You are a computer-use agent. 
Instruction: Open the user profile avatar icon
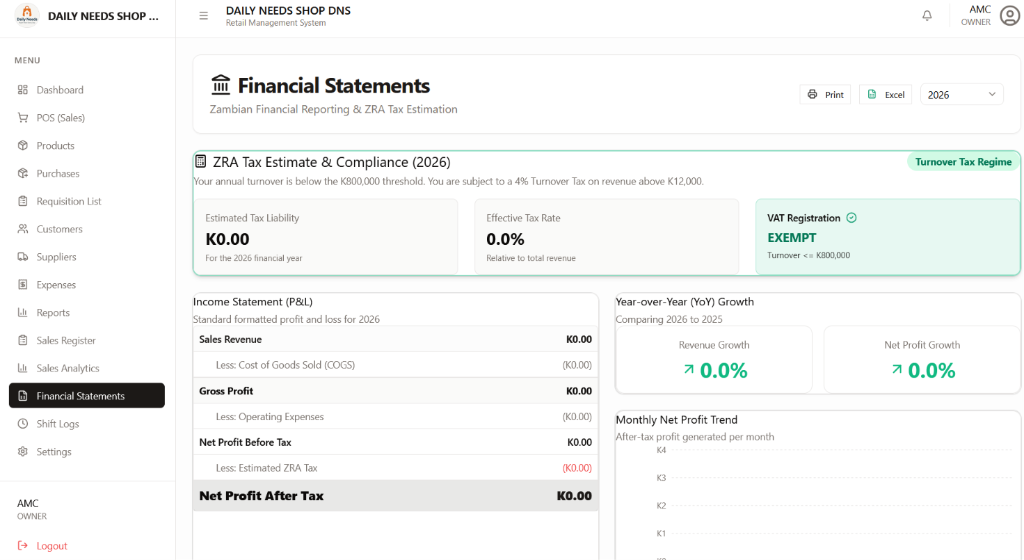(x=1010, y=16)
